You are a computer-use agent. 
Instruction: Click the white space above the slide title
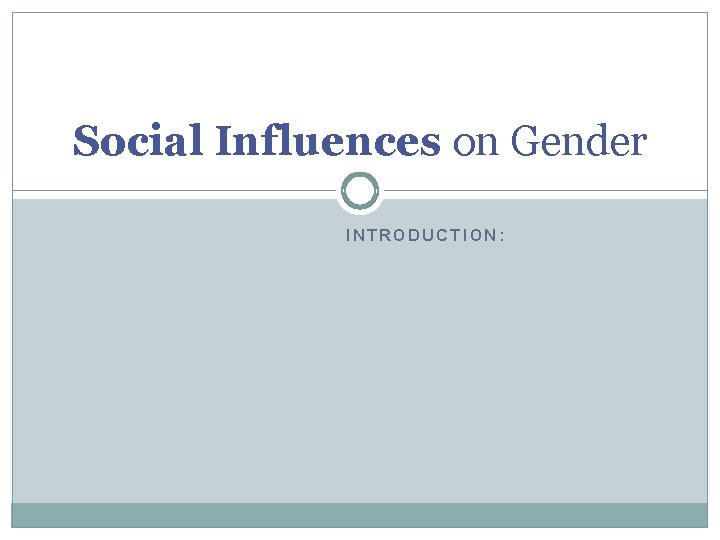360,60
